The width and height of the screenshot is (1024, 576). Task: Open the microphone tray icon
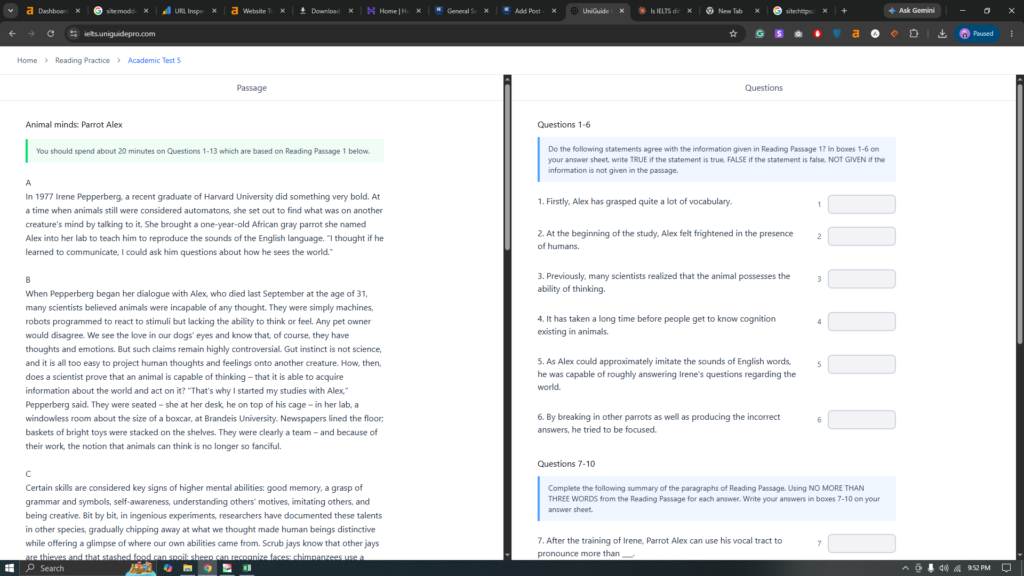pos(931,568)
